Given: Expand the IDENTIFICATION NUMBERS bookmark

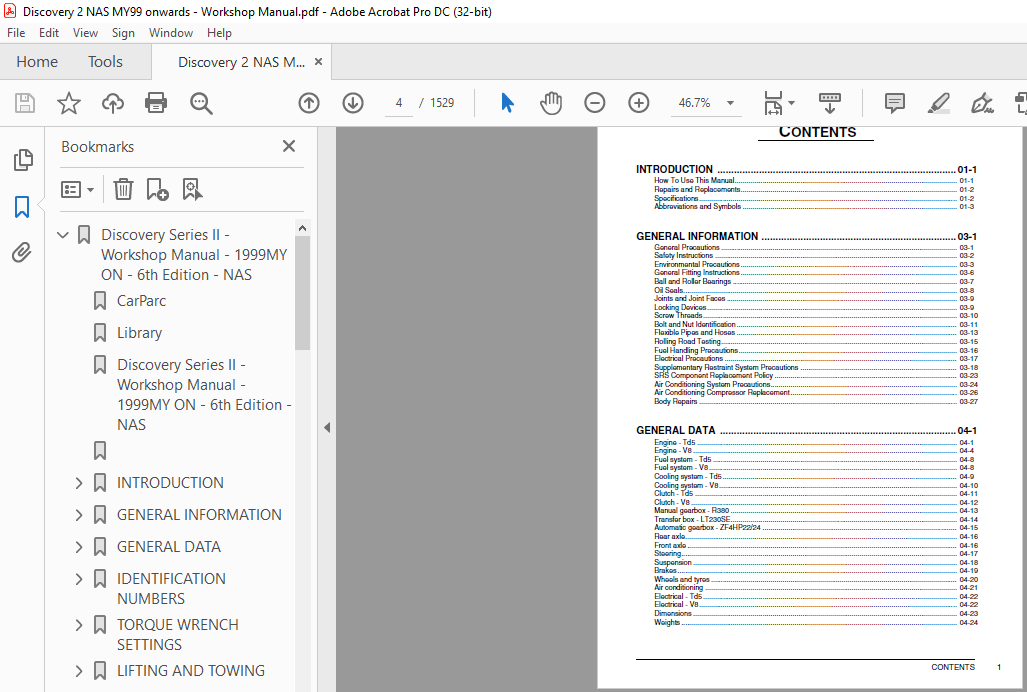Looking at the screenshot, I should [x=79, y=579].
